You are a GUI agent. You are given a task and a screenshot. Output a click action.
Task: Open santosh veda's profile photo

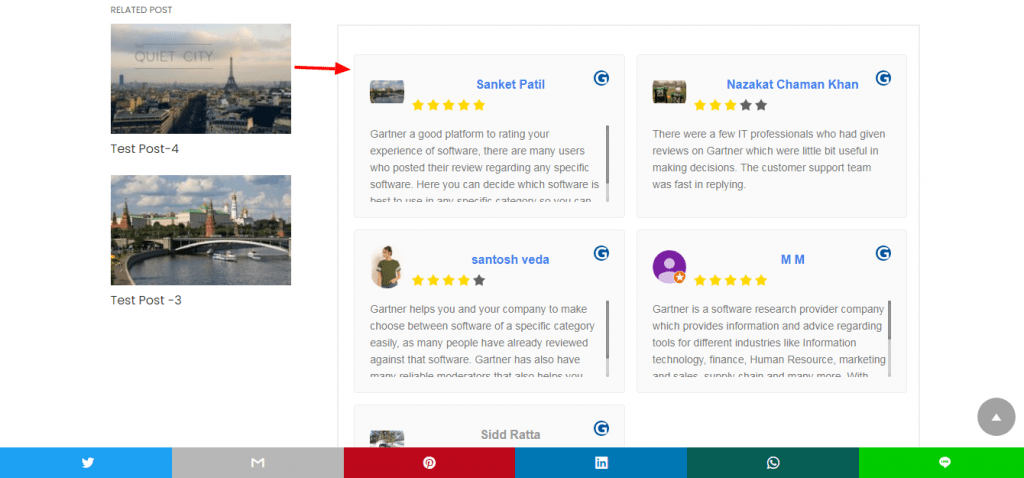pyautogui.click(x=387, y=266)
